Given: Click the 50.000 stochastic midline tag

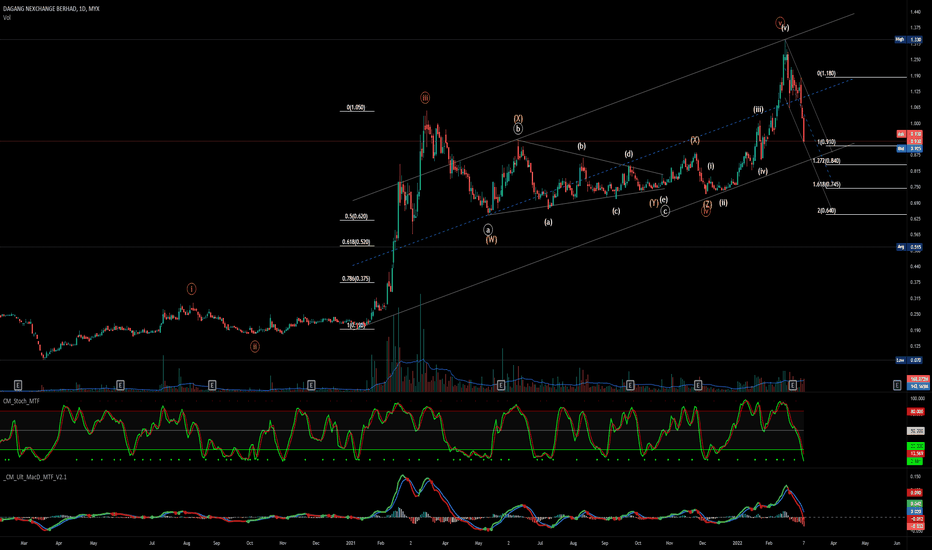Looking at the screenshot, I should pyautogui.click(x=915, y=430).
